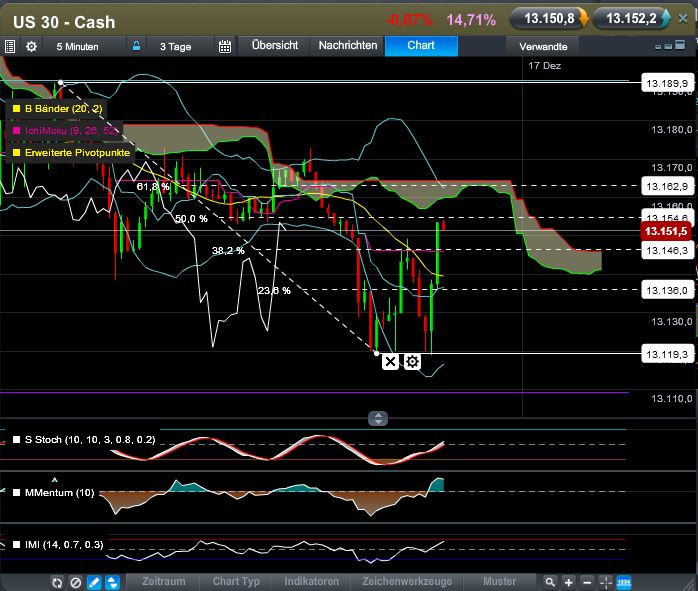Image resolution: width=698 pixels, height=591 pixels.
Task: Toggle S Stoch indicator checkbox
Action: pos(16,440)
